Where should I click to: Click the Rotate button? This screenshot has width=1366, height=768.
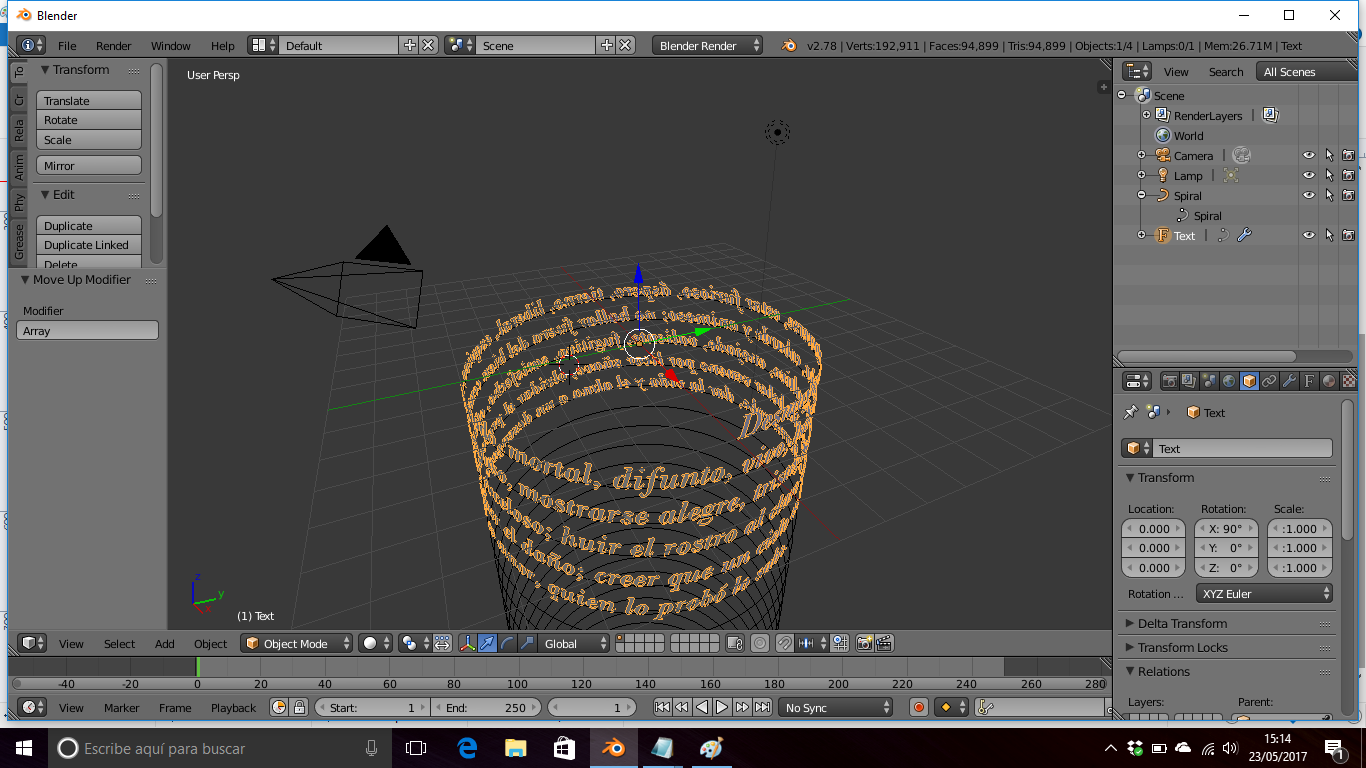tap(89, 120)
